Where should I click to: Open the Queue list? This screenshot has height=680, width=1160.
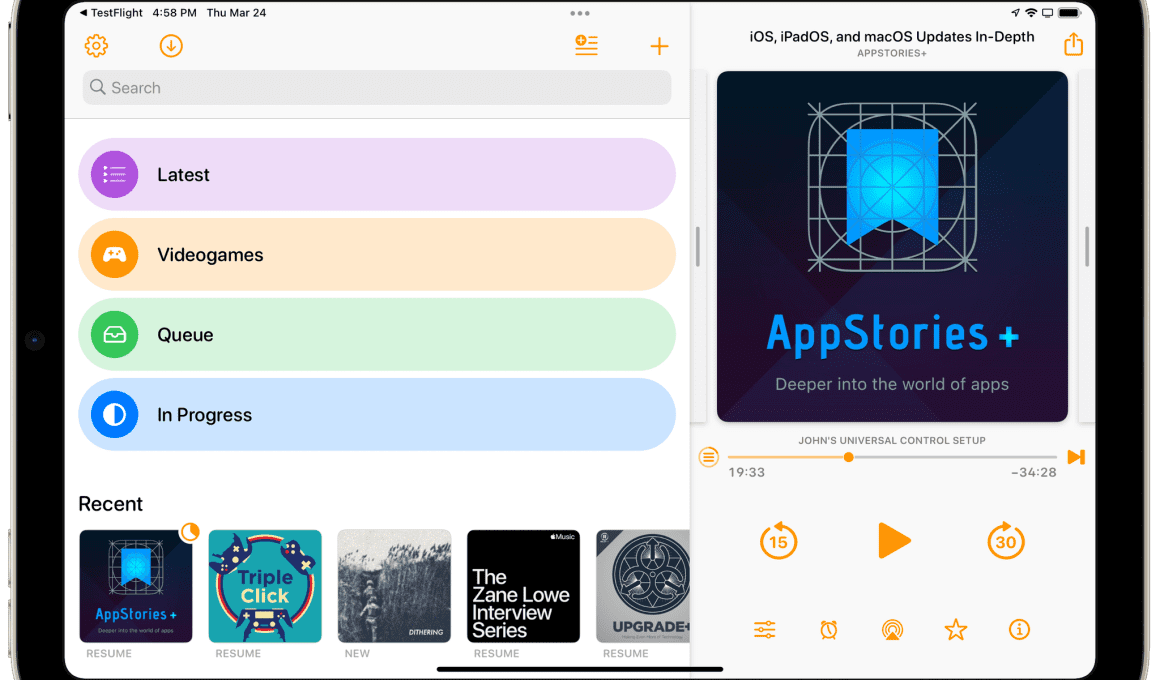click(x=377, y=334)
